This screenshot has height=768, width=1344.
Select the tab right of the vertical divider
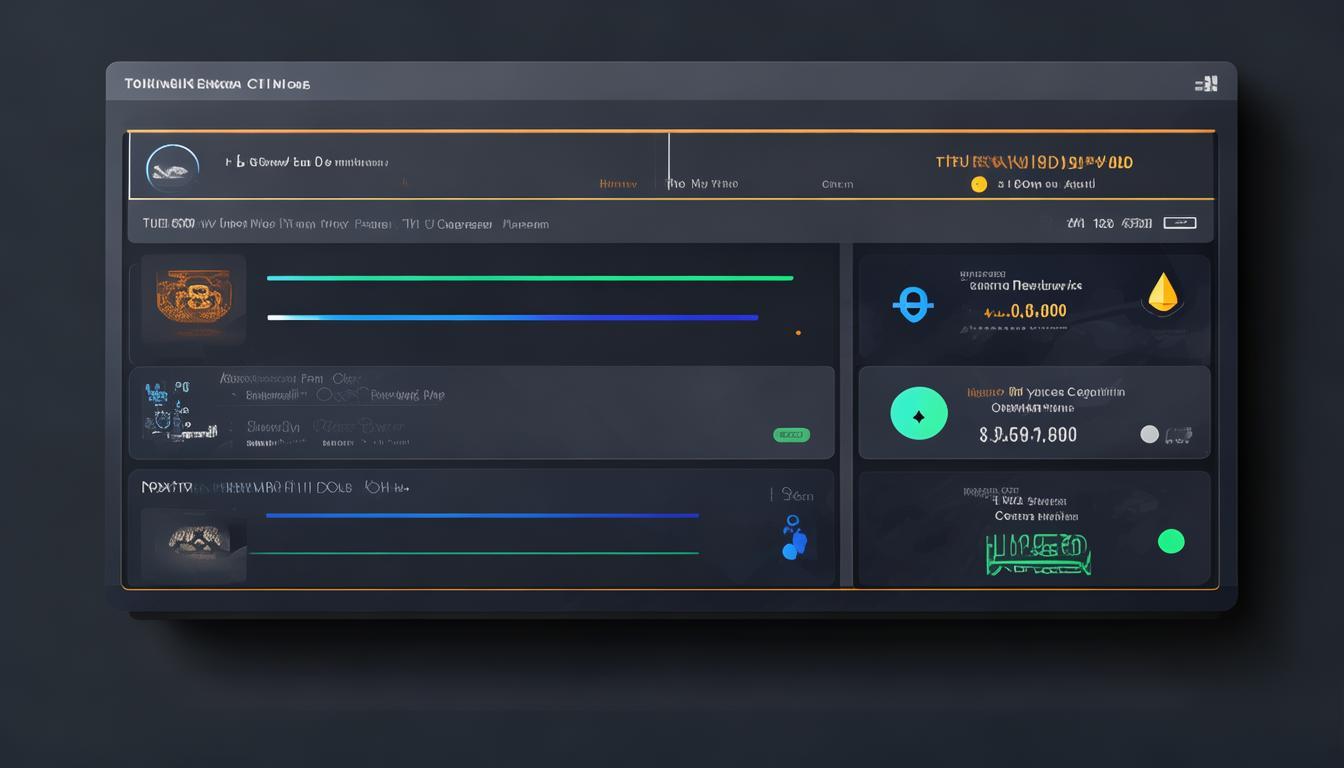(x=702, y=184)
